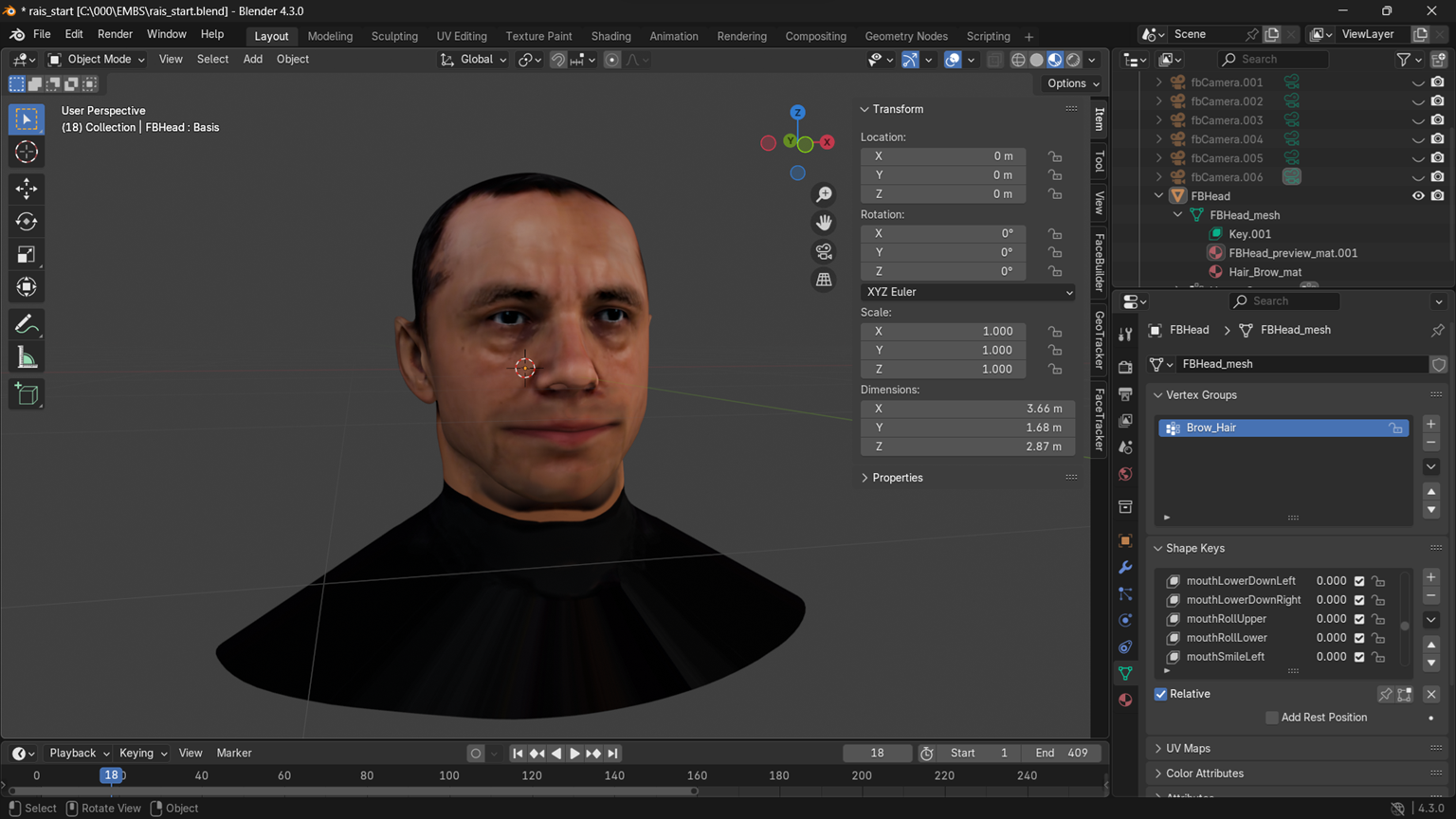Open the World properties tab

point(1125,473)
